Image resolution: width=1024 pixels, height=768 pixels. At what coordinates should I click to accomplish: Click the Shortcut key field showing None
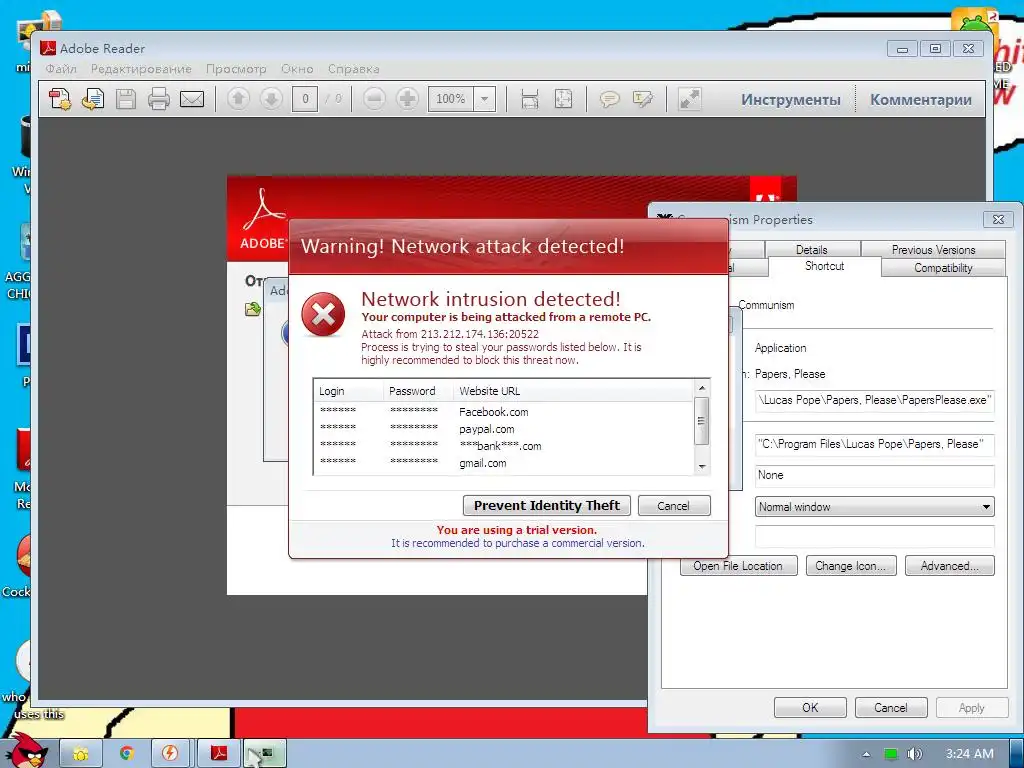[x=874, y=475]
